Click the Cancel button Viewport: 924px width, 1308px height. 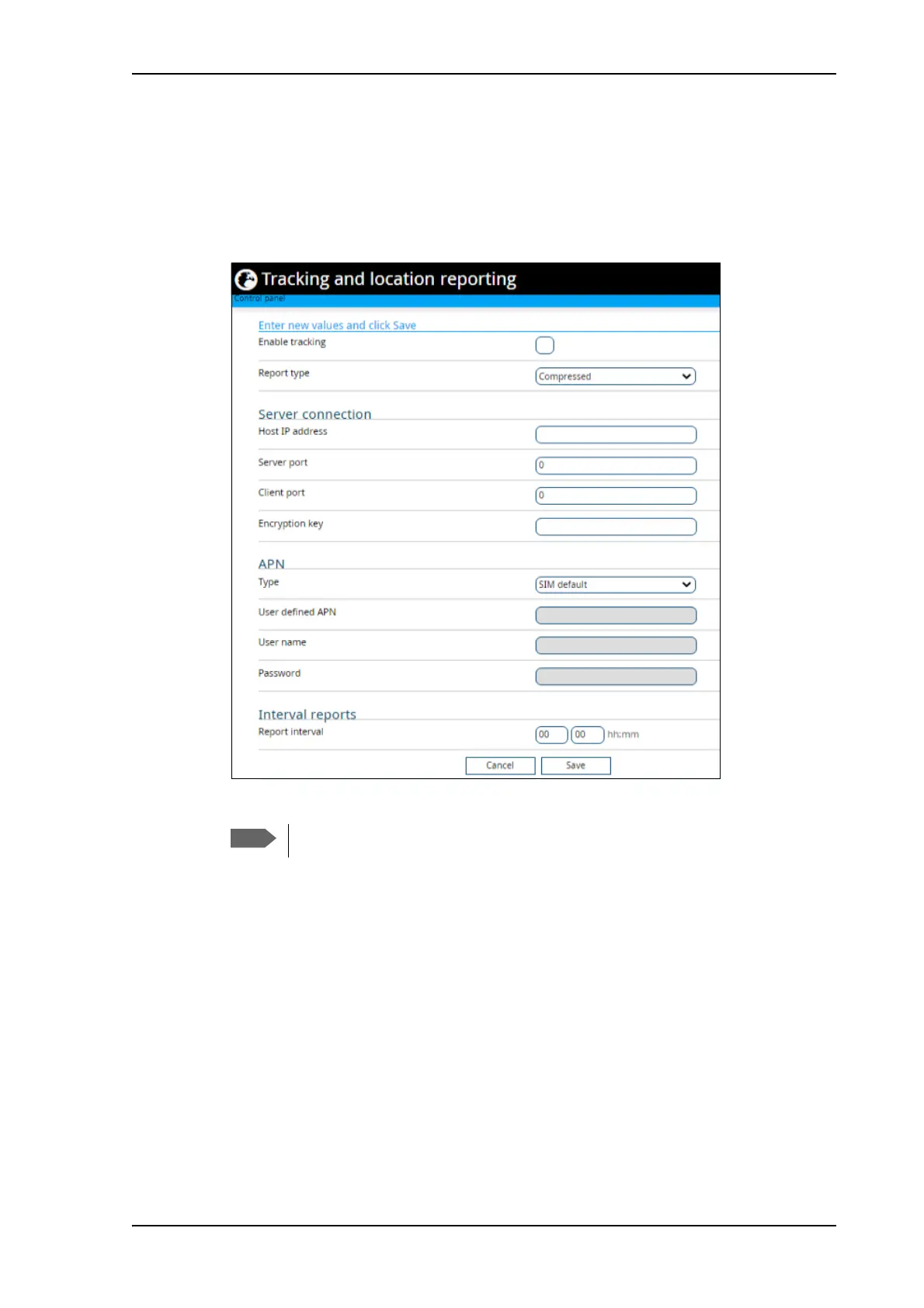coord(500,766)
